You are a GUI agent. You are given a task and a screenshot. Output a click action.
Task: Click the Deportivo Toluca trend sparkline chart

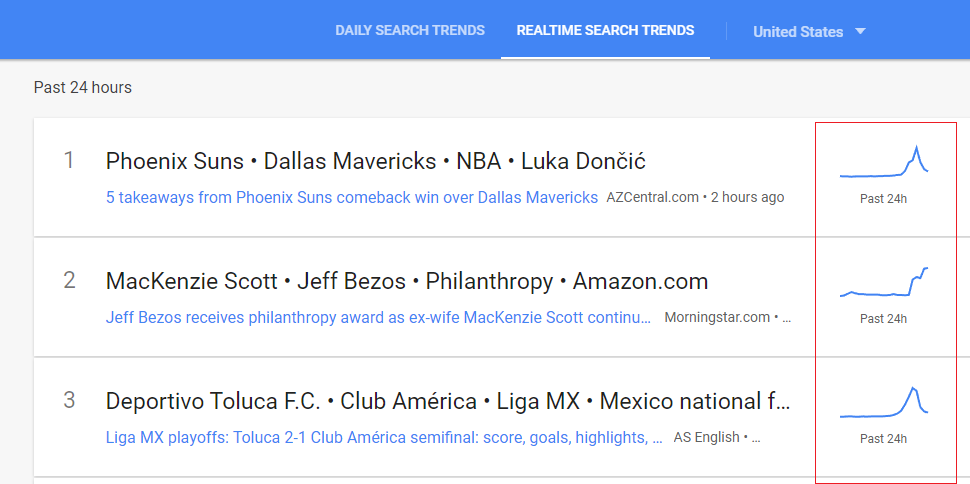pyautogui.click(x=884, y=402)
